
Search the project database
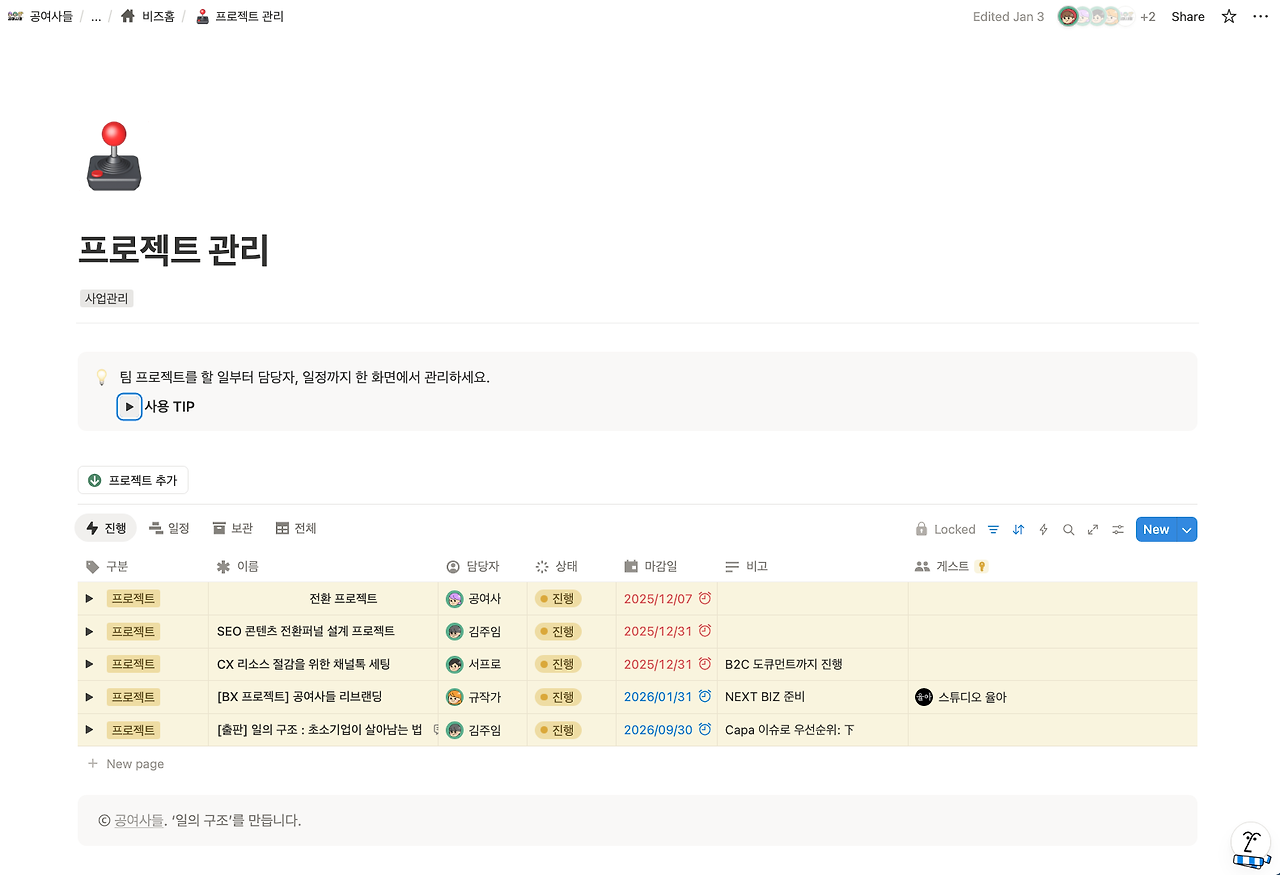(1068, 530)
